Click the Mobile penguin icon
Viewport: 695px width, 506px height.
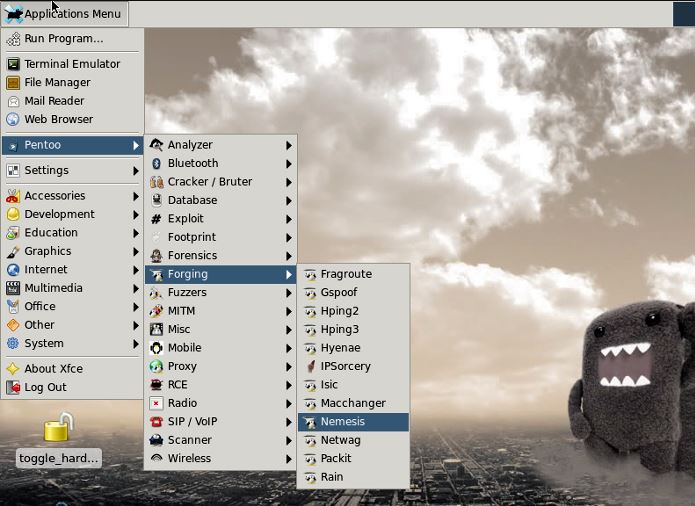[x=156, y=348]
